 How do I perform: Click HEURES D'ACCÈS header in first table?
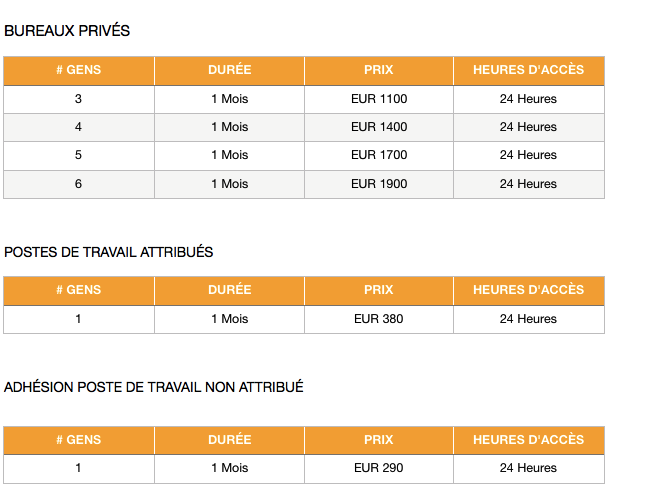529,70
